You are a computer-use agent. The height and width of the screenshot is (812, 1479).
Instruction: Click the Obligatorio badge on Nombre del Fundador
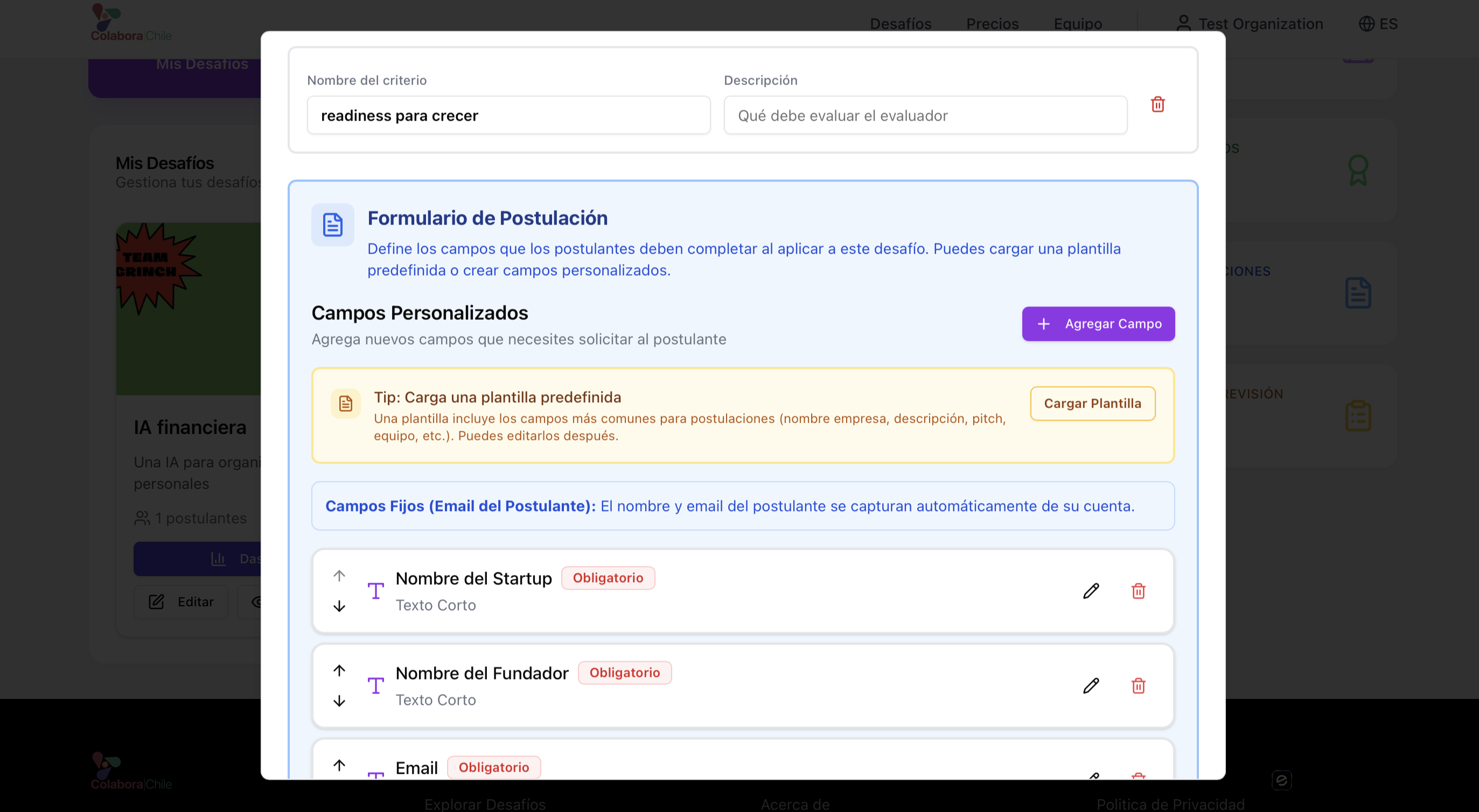tap(625, 673)
